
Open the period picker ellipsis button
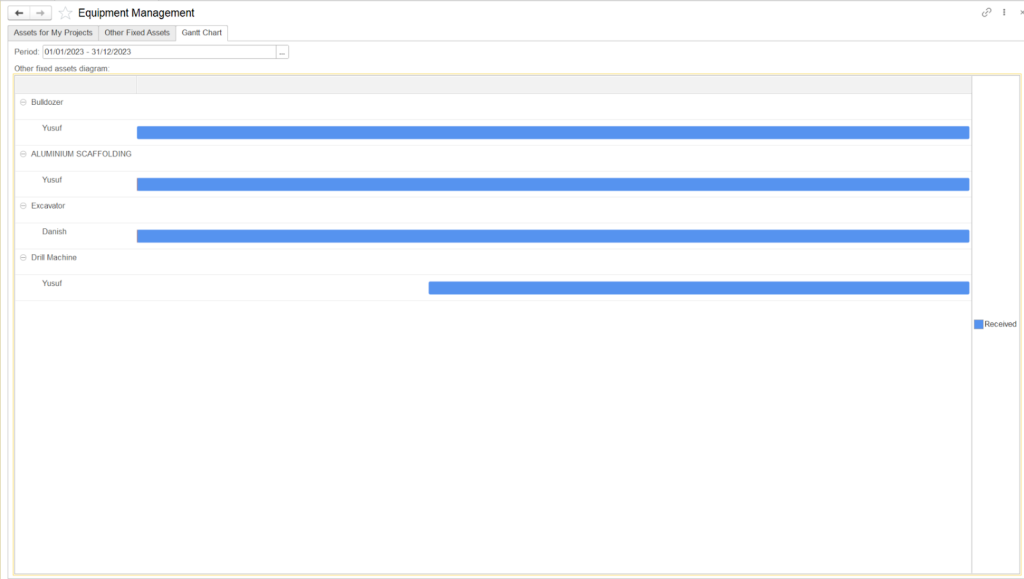coord(283,52)
